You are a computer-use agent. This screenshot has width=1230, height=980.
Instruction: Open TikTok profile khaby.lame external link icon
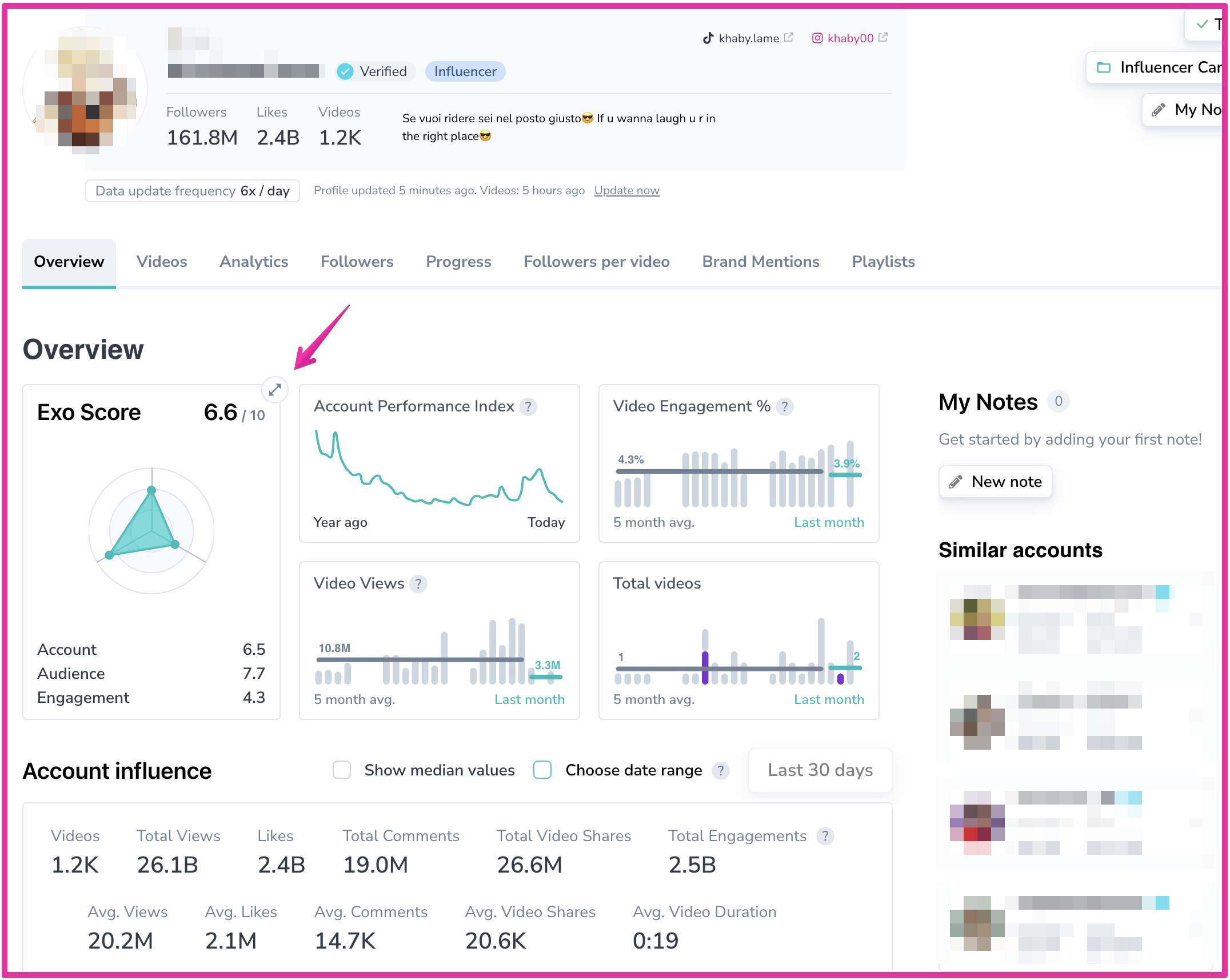(x=789, y=38)
